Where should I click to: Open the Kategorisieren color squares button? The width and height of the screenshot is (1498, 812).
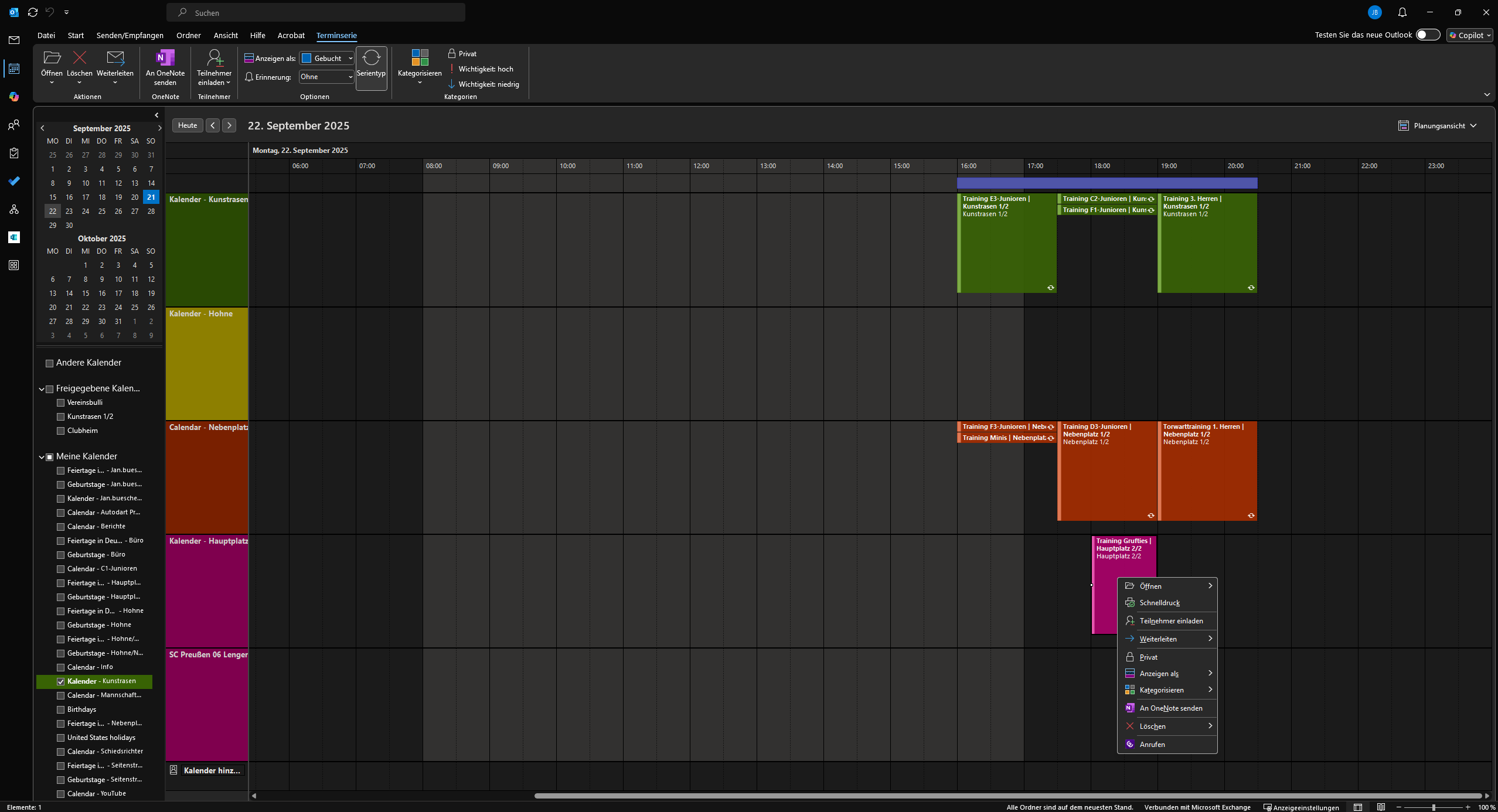tap(420, 59)
